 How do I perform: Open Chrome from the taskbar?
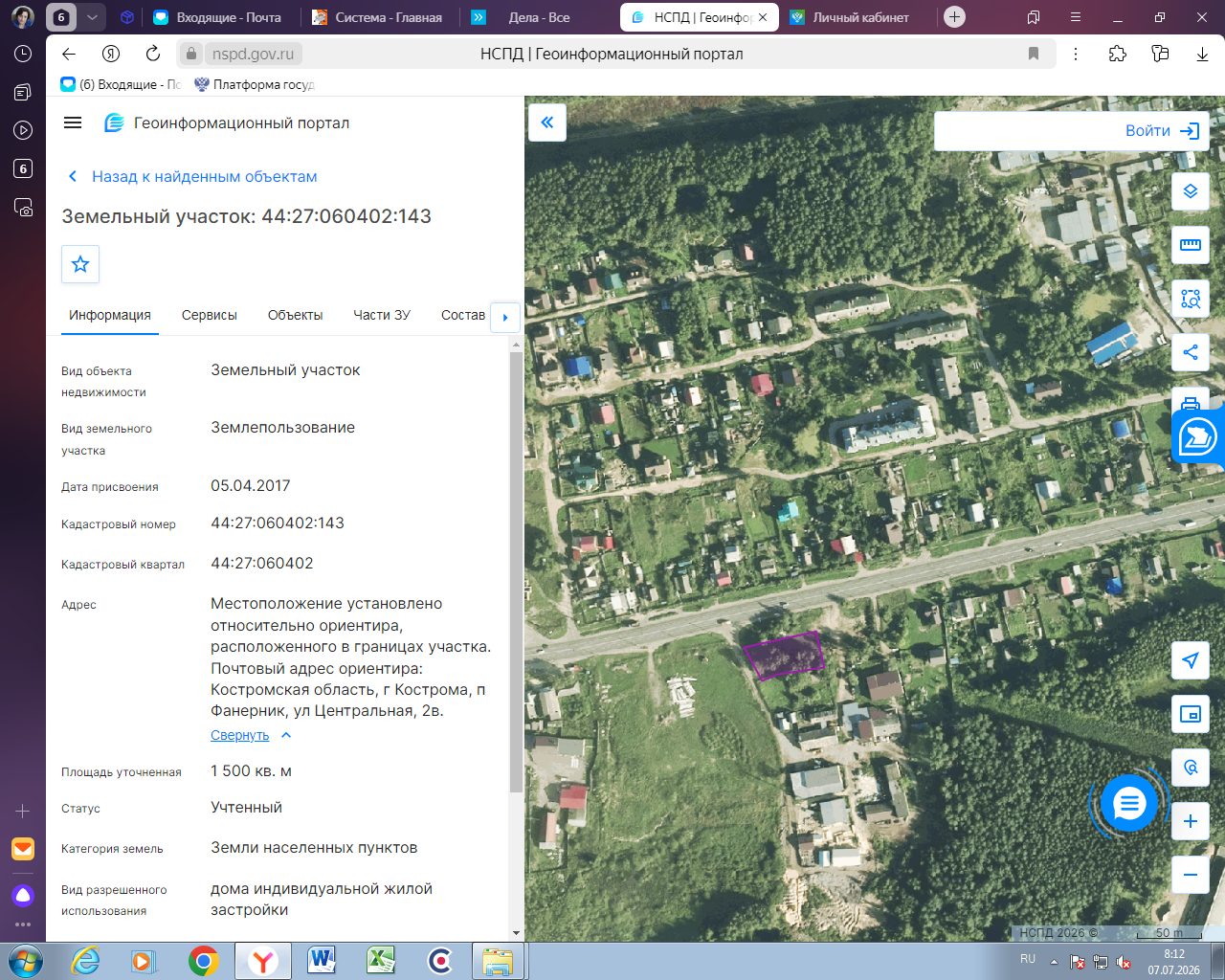pyautogui.click(x=203, y=960)
